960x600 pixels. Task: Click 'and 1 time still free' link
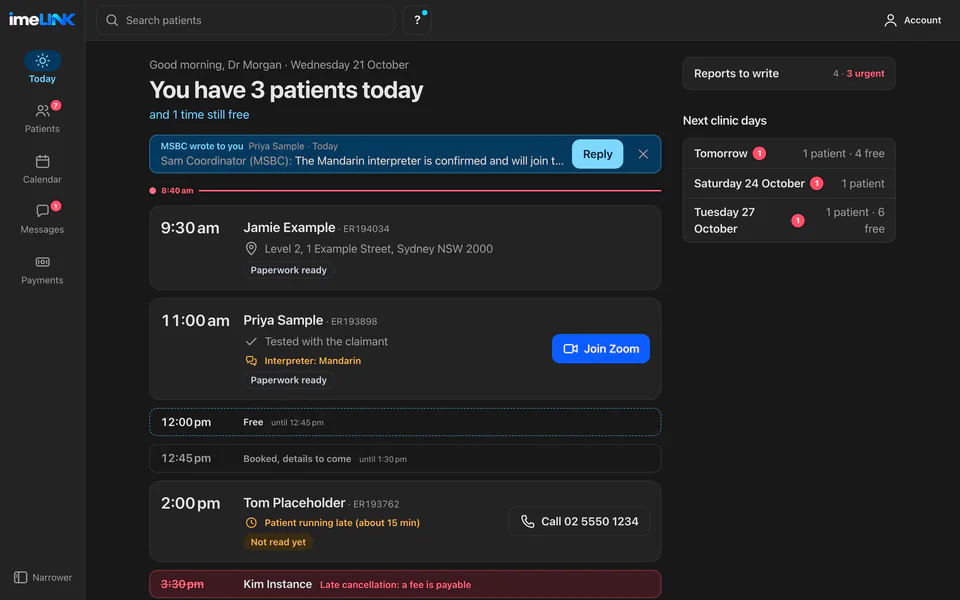(199, 114)
